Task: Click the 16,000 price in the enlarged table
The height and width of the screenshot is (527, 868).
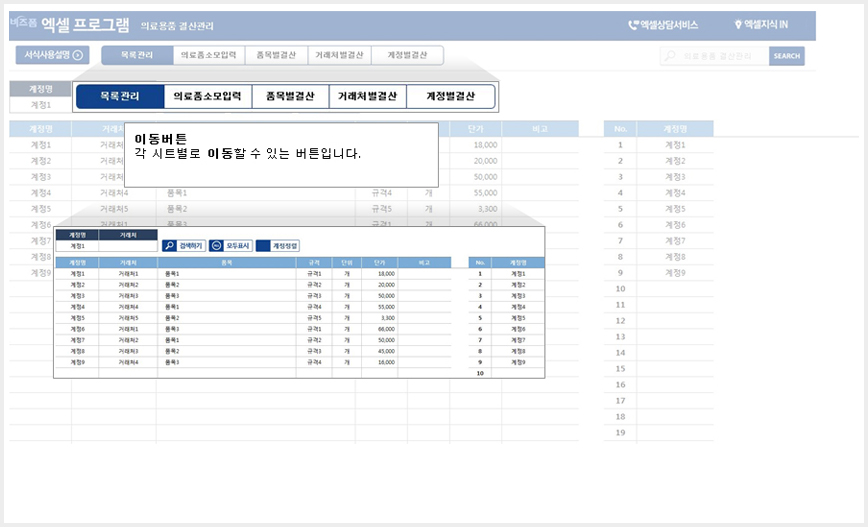Action: pos(386,362)
